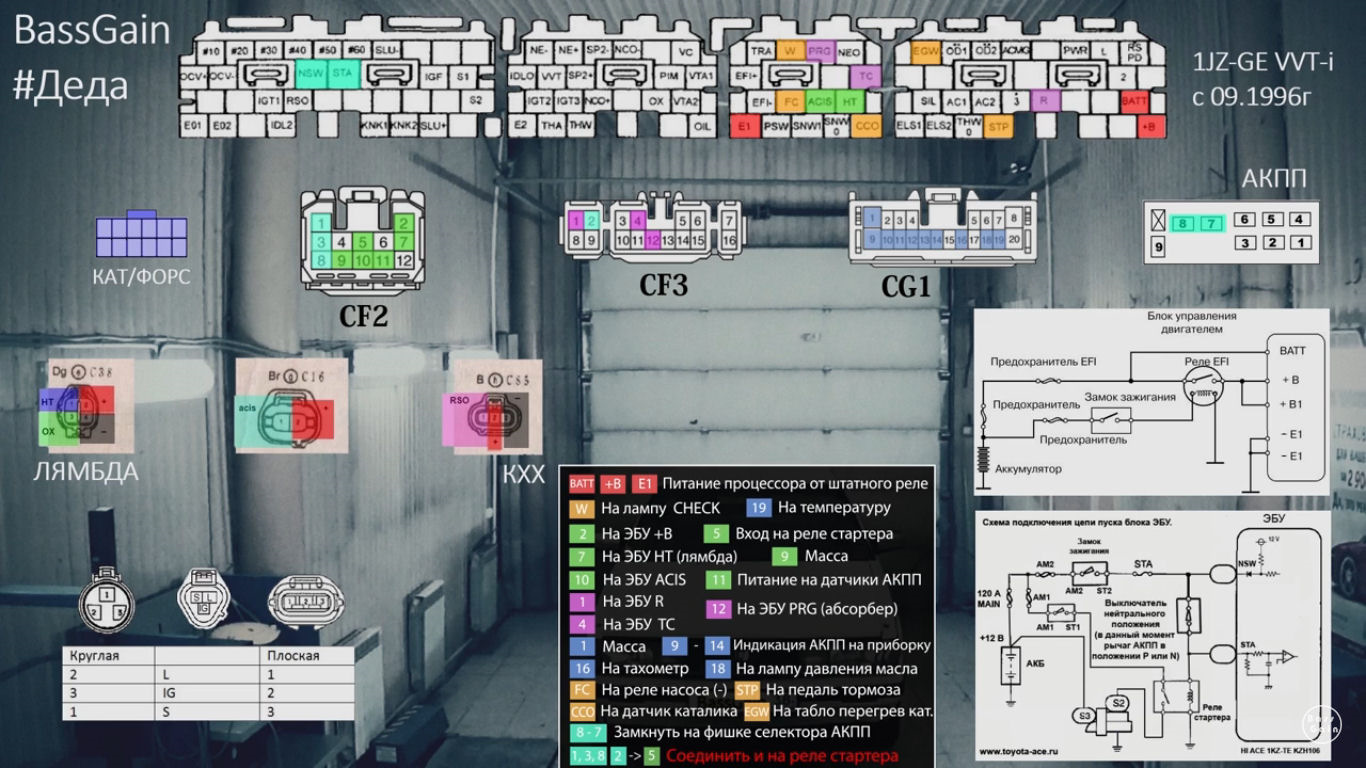1366x768 pixels.
Task: Click pin 6 on the АКПП connector
Action: (x=1244, y=219)
